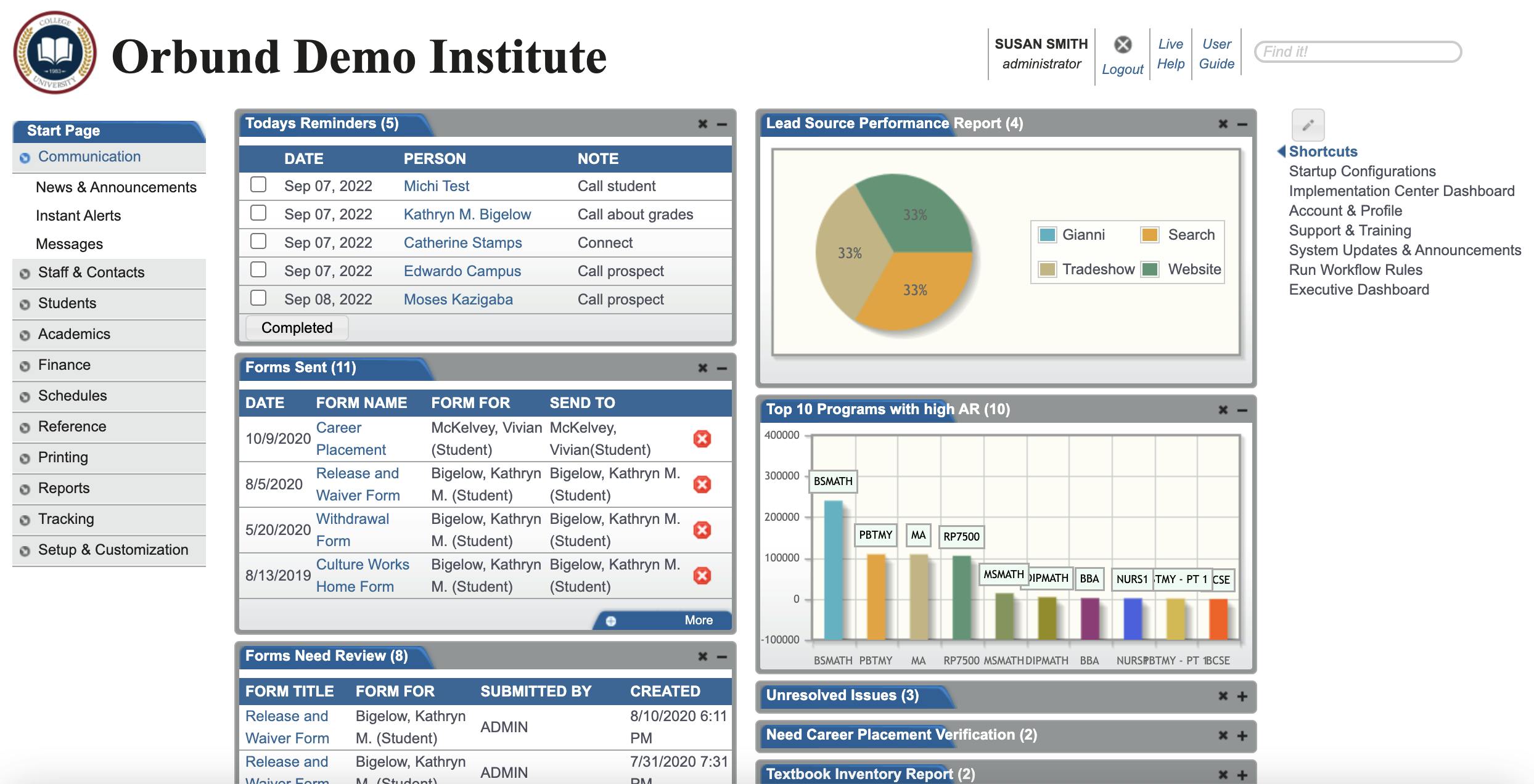Expand the Unresolved Issues panel

1242,696
